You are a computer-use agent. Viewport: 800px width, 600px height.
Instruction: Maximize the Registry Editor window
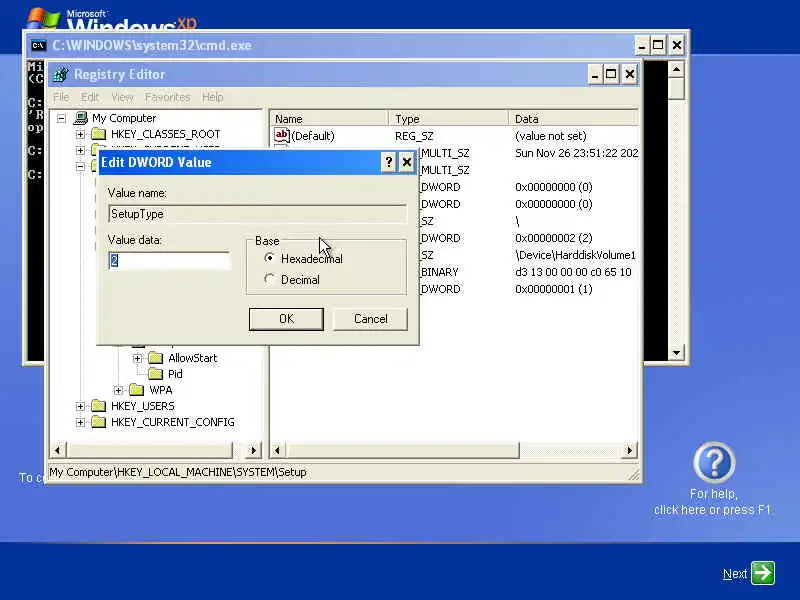click(611, 74)
